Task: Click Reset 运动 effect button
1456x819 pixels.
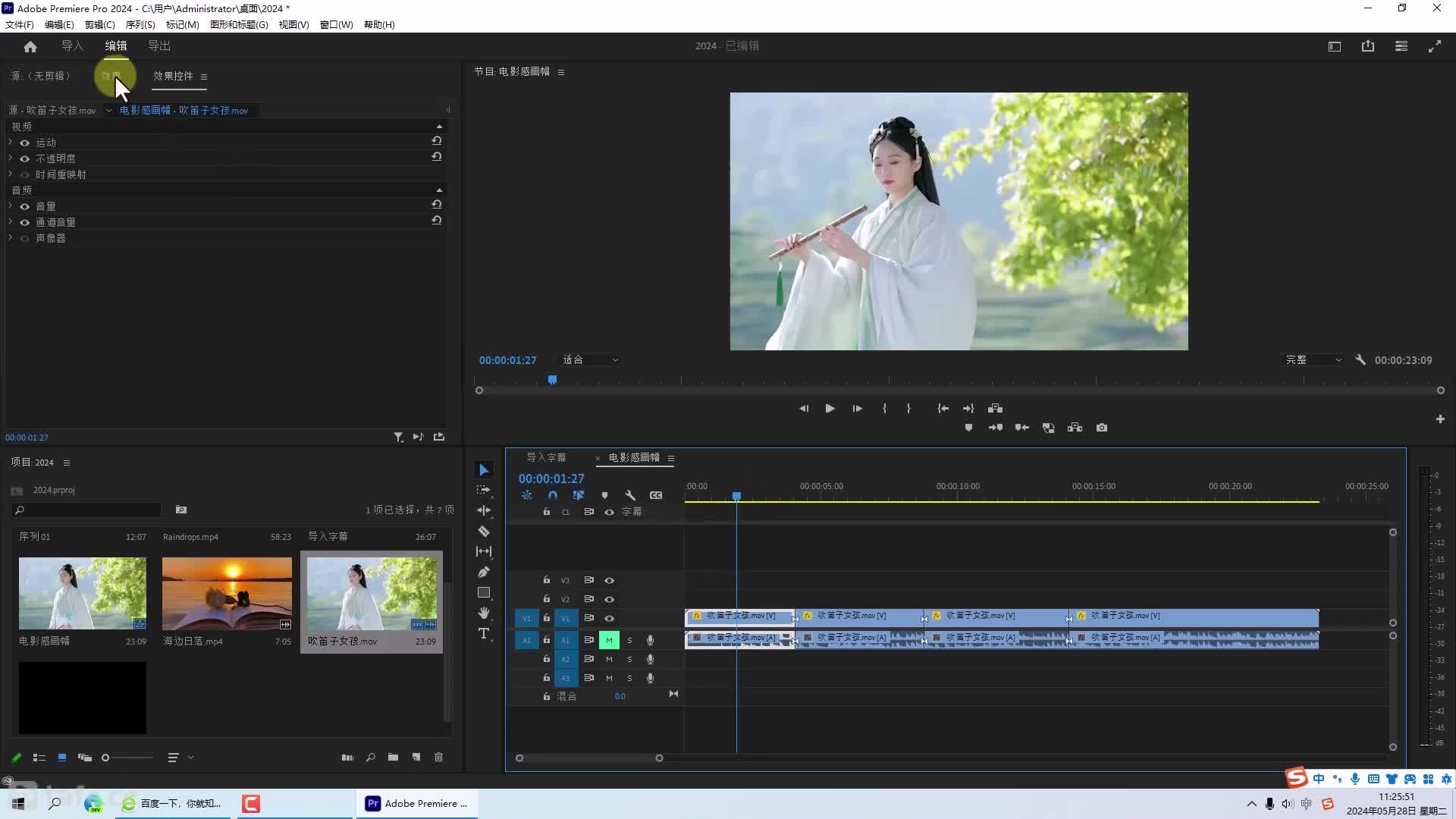Action: point(437,141)
